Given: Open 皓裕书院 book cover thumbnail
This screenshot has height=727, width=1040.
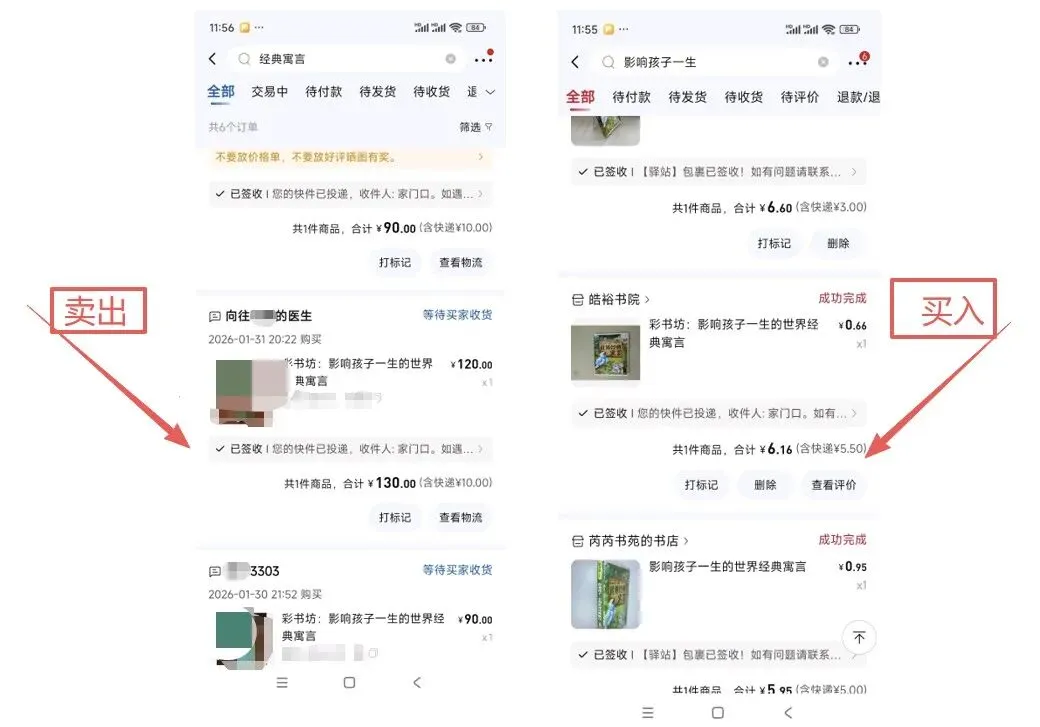Looking at the screenshot, I should point(606,354).
